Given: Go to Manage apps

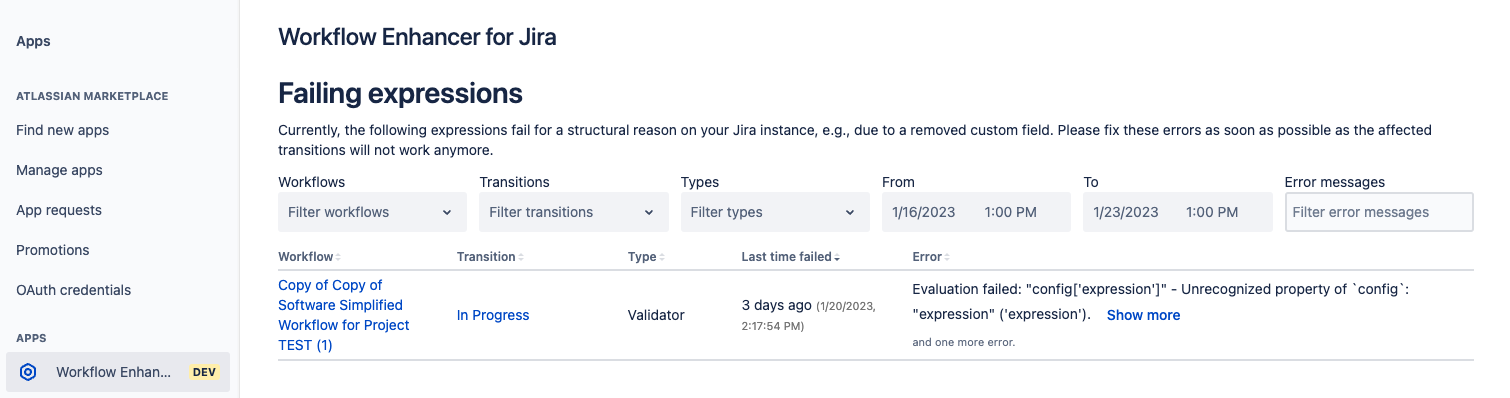Looking at the screenshot, I should [x=59, y=170].
